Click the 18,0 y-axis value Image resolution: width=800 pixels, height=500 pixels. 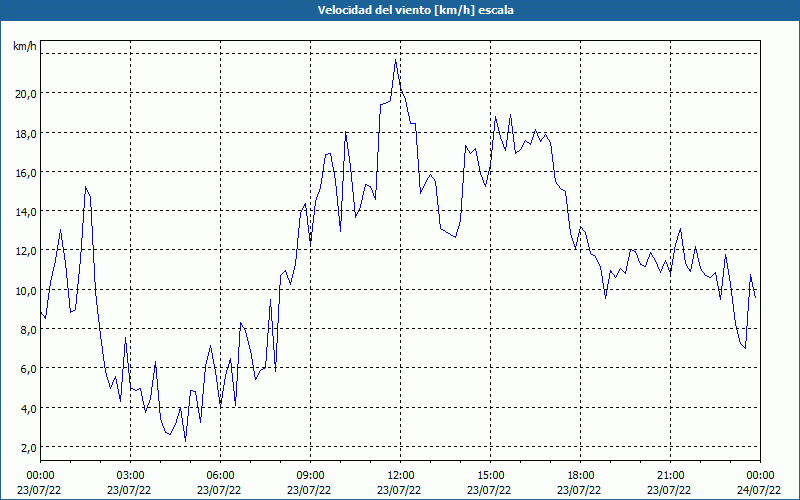(x=26, y=133)
